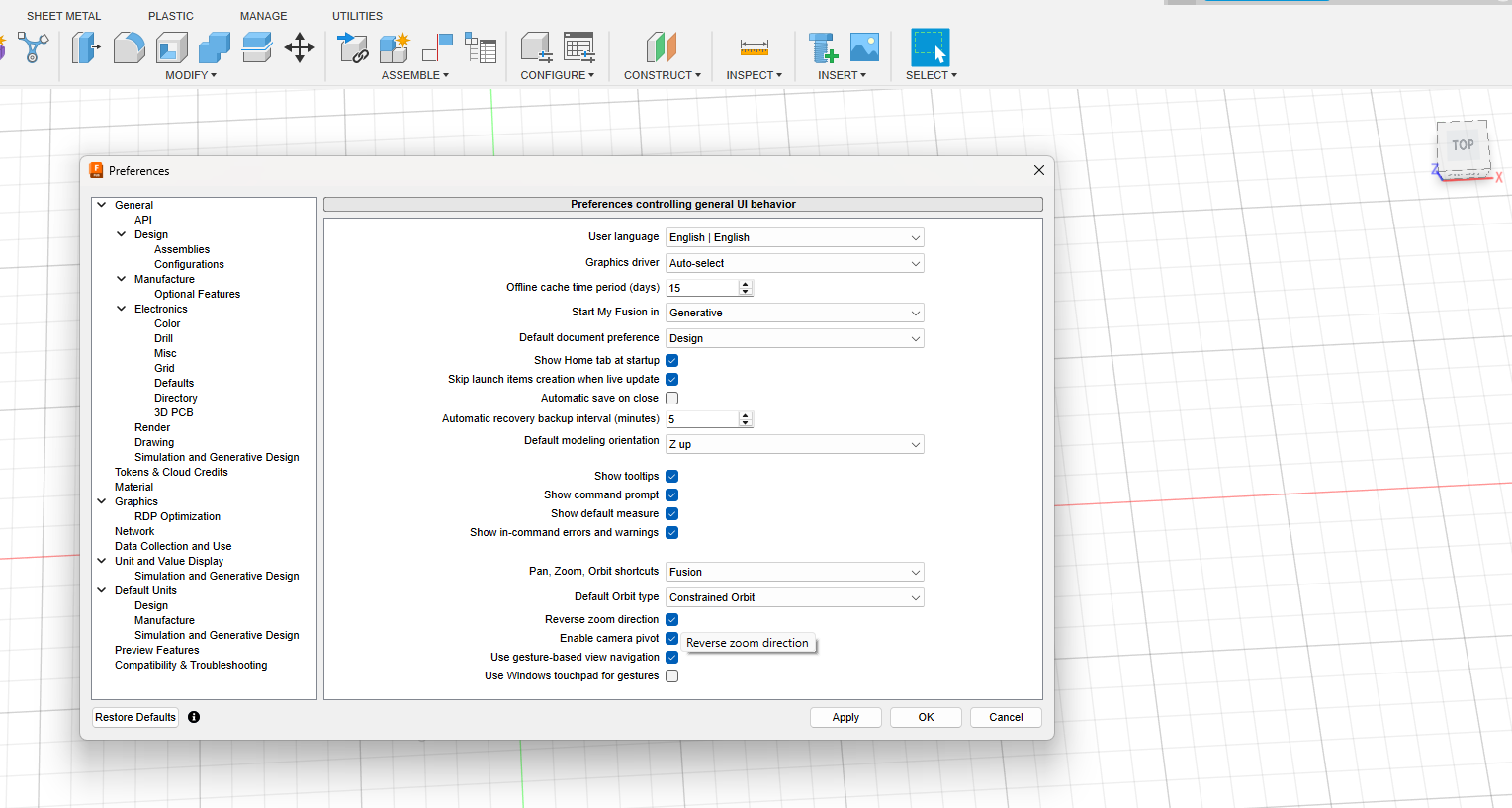This screenshot has width=1512, height=808.
Task: Toggle Show in-command errors and warnings
Action: [672, 533]
